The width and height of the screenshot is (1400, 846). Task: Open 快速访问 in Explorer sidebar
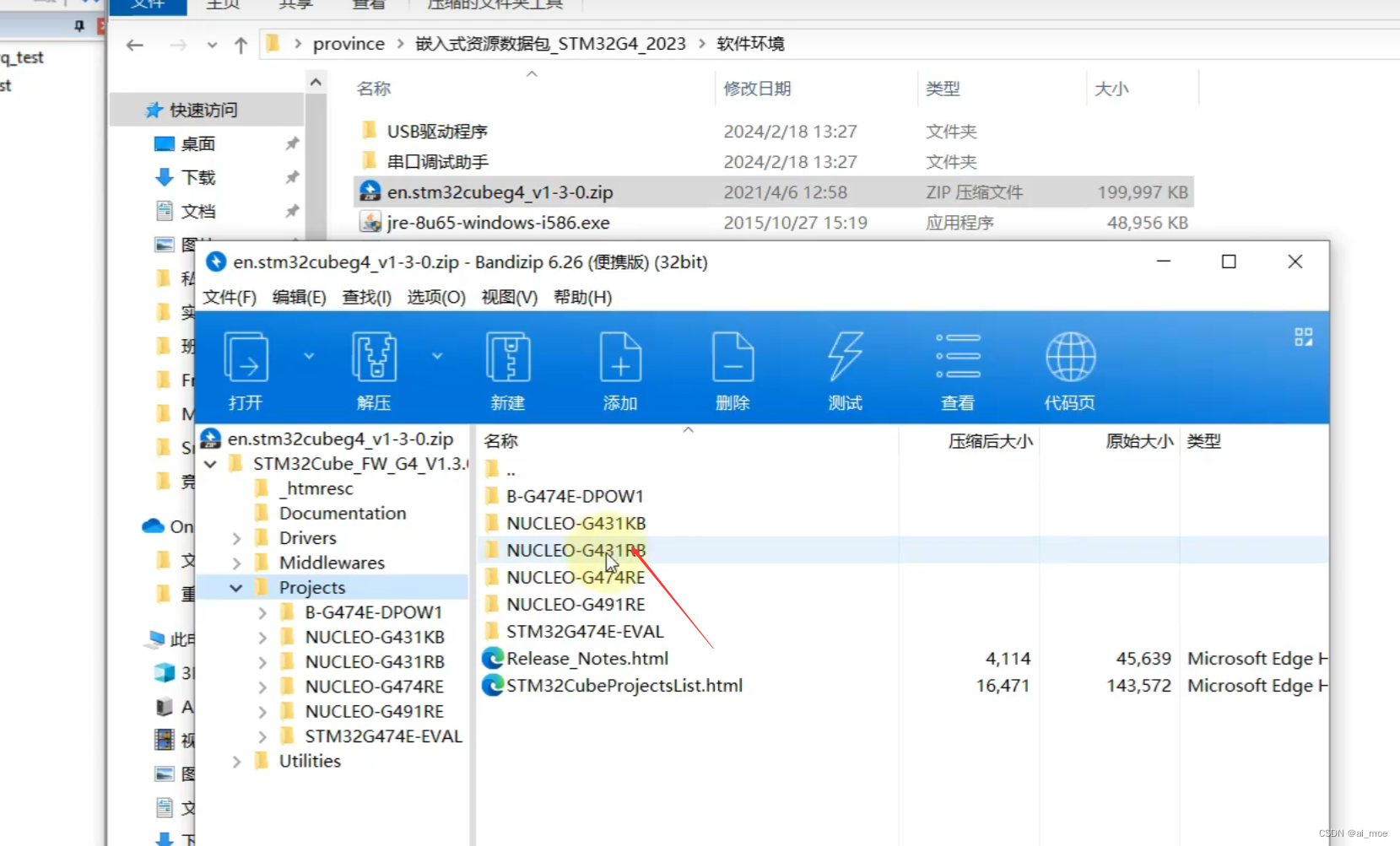(203, 110)
